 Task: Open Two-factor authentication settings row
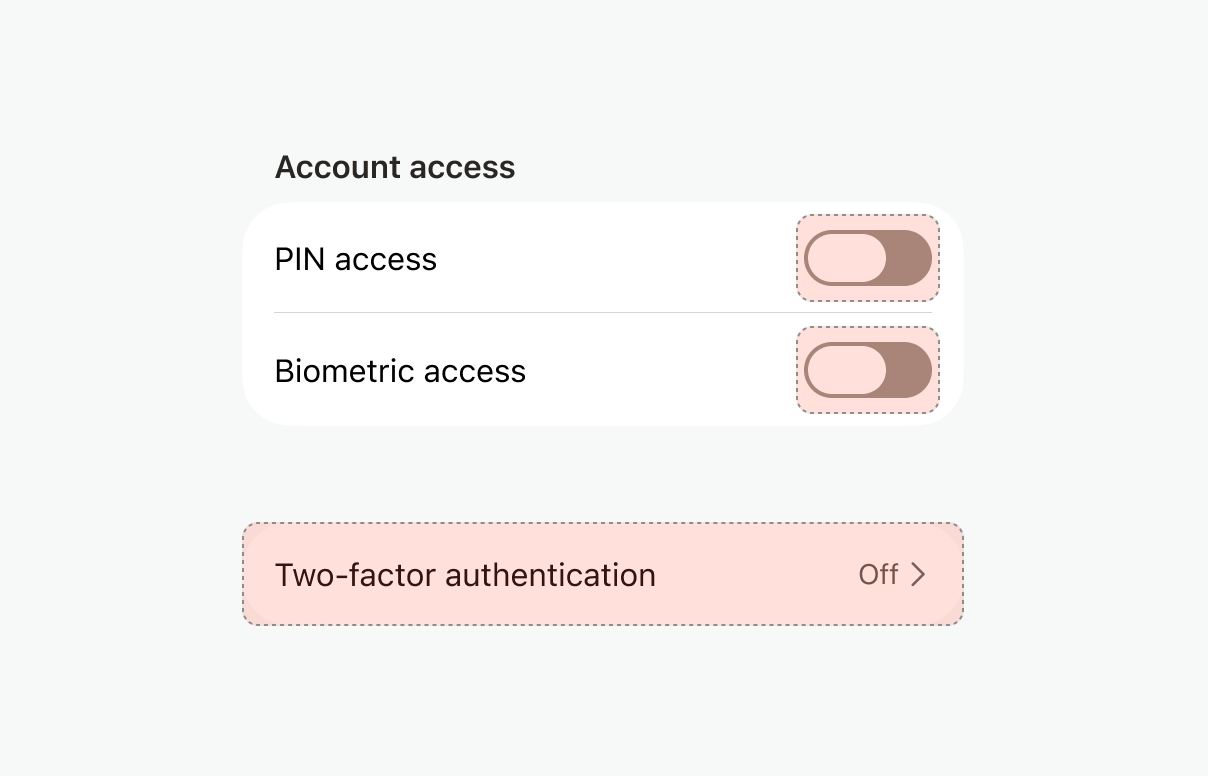(x=602, y=574)
